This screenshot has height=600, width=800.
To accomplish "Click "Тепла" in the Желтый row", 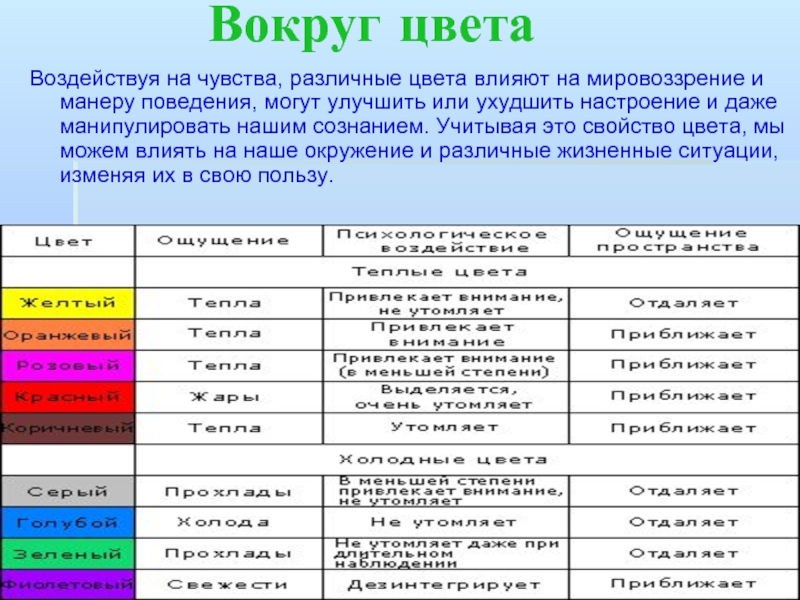I will tap(225, 303).
